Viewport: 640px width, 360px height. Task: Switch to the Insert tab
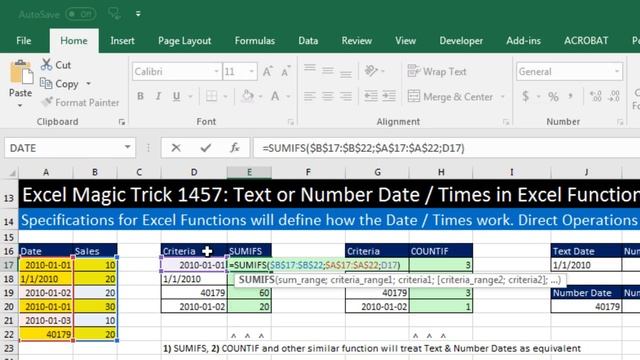(122, 41)
